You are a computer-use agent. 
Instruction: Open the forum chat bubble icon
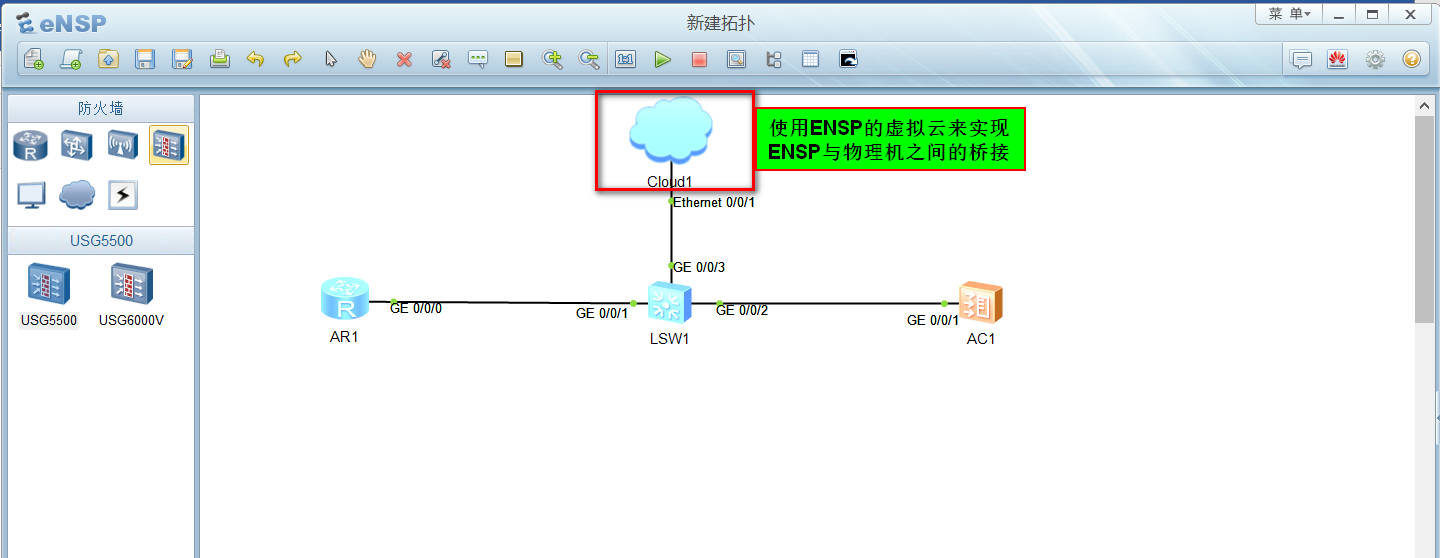(1301, 59)
